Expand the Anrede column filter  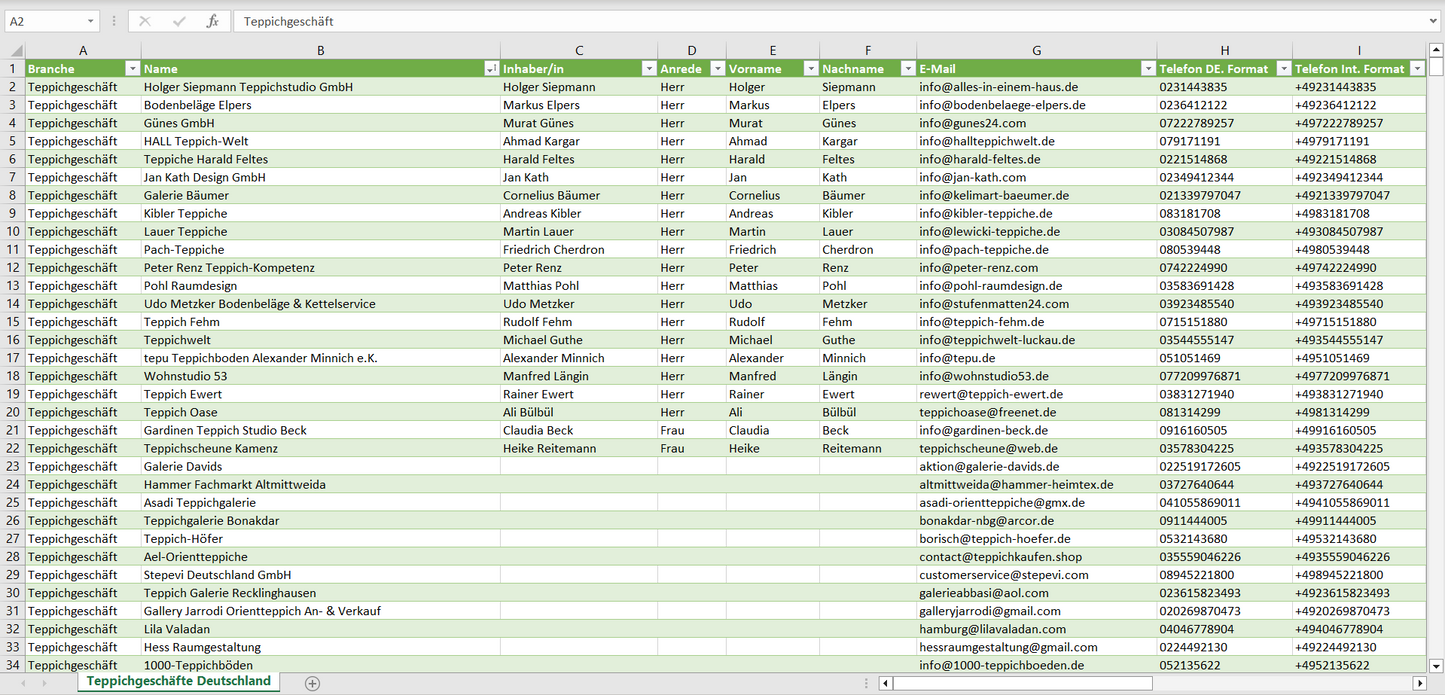tap(717, 69)
